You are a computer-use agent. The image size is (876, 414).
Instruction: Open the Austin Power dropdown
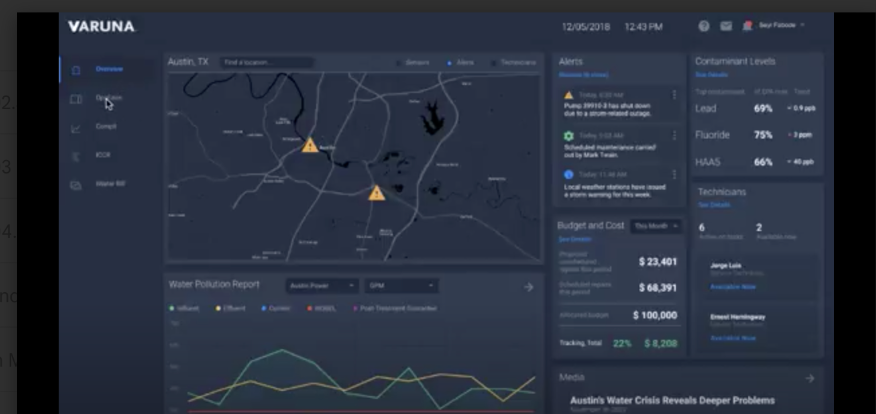click(322, 285)
